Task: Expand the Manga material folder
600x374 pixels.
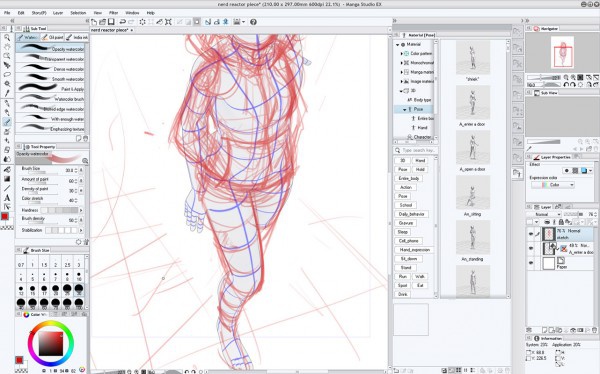Action: (x=401, y=72)
